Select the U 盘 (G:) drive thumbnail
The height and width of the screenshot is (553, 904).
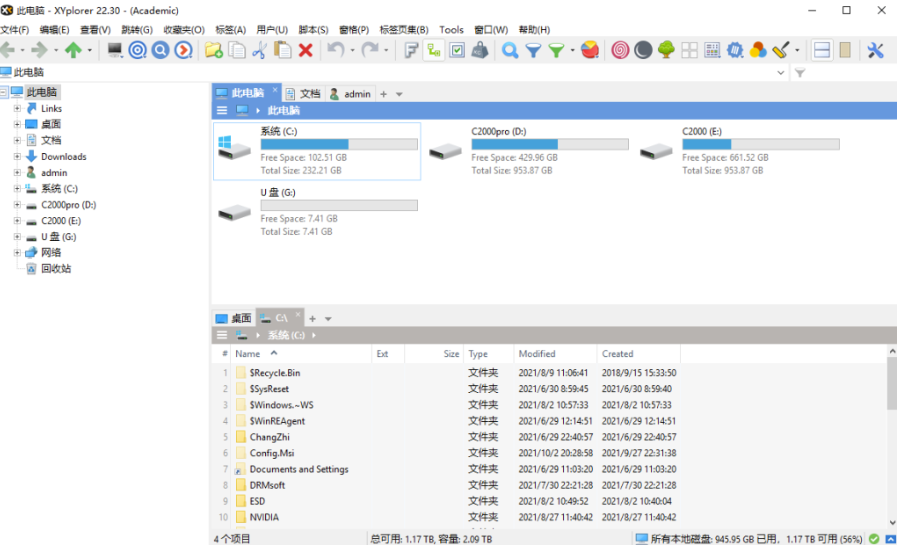[235, 213]
